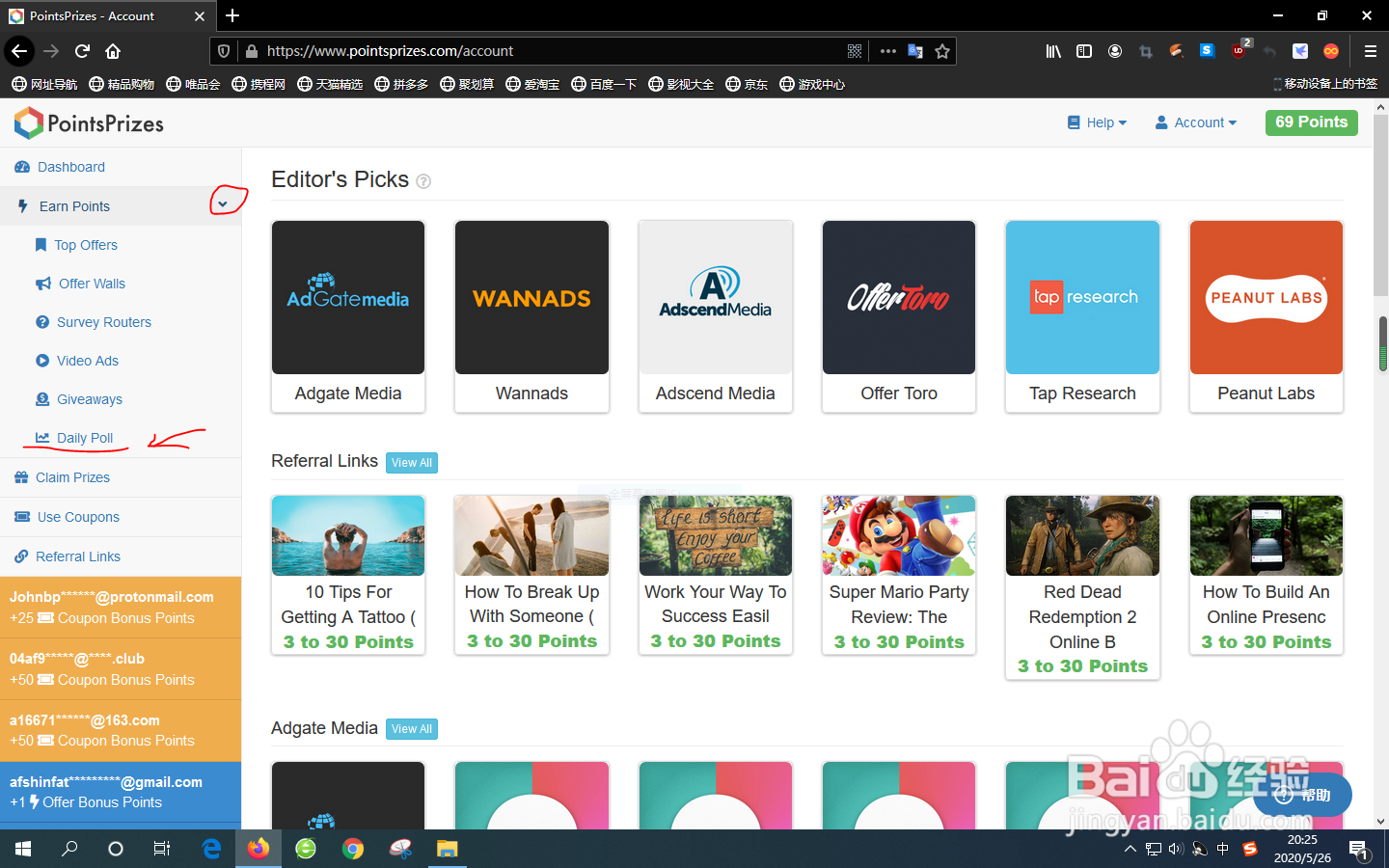Open a new browser tab with plus button
Image resolution: width=1389 pixels, height=868 pixels.
click(x=232, y=15)
